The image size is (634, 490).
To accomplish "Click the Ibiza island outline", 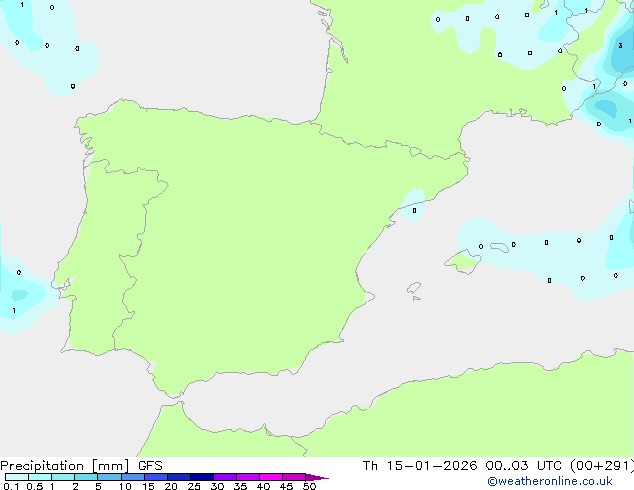I will pos(414,288).
